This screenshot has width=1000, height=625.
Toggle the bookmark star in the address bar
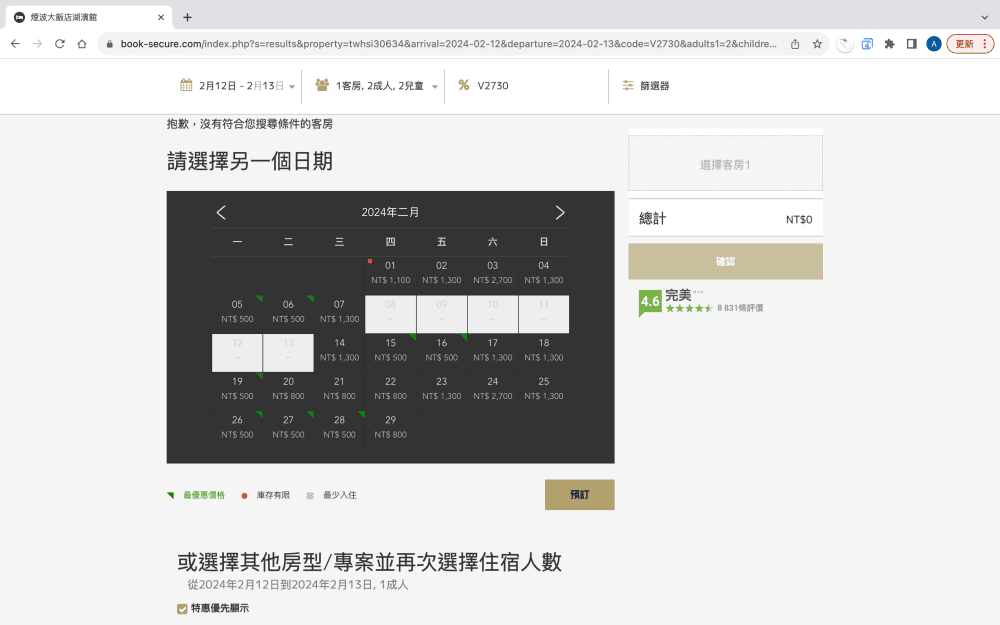[x=818, y=44]
